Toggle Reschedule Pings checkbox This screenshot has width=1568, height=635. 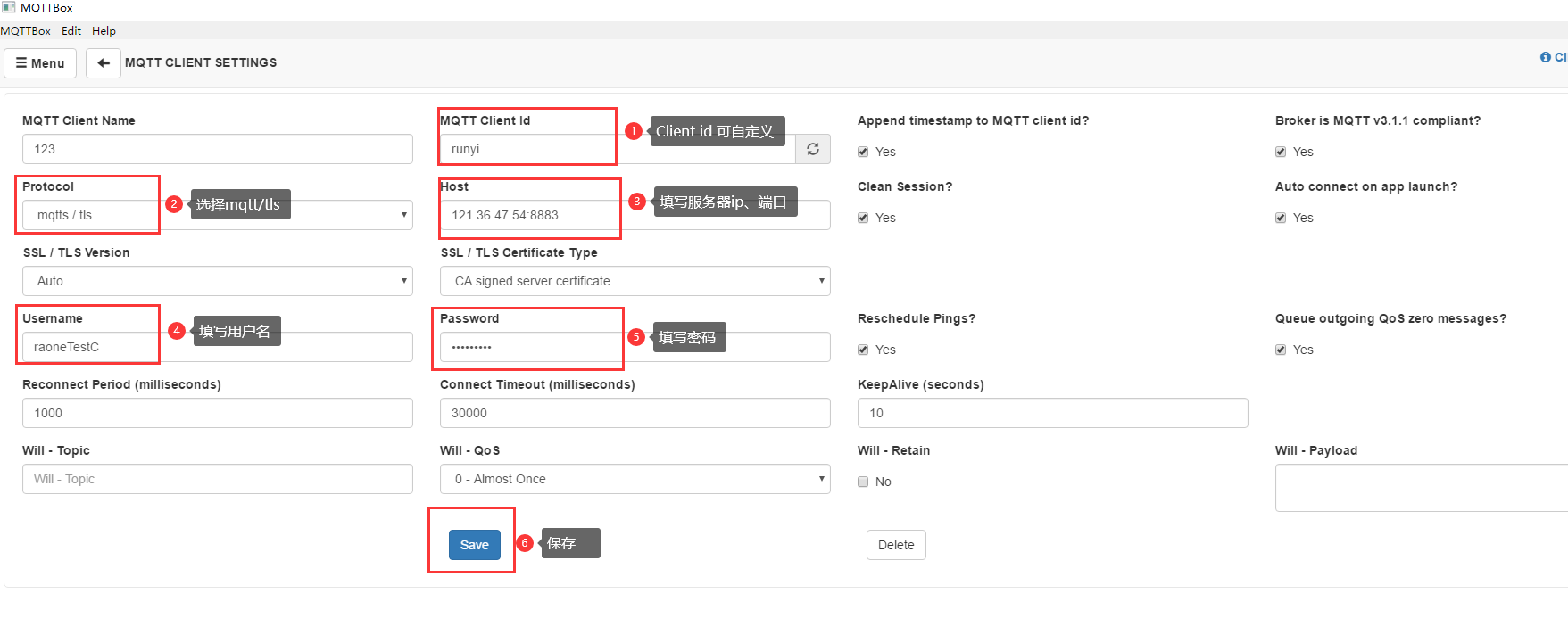coord(863,350)
